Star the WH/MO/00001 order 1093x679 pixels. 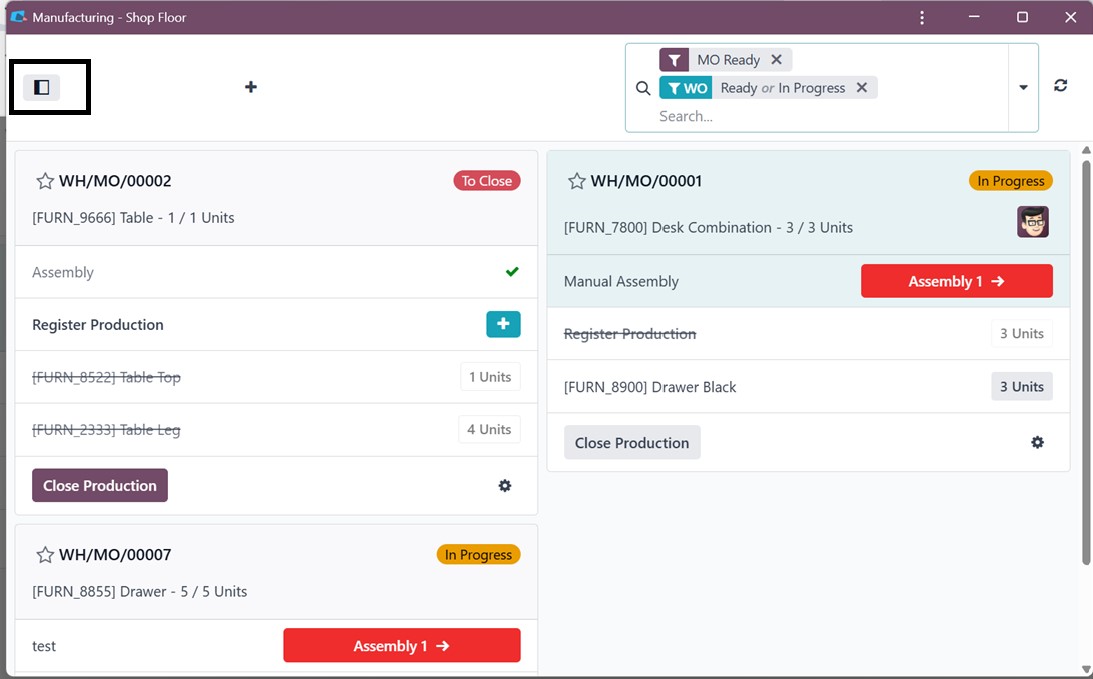576,181
